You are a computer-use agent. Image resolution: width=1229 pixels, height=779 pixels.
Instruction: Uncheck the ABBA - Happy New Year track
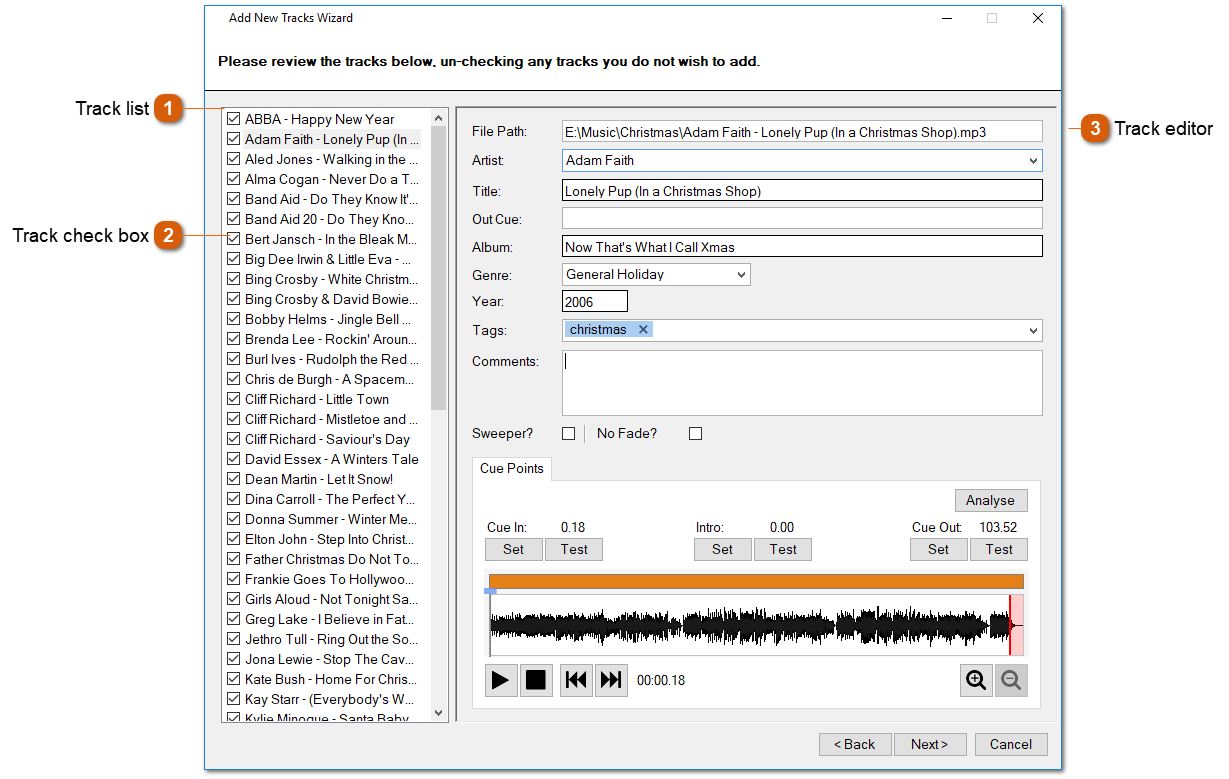pos(234,119)
